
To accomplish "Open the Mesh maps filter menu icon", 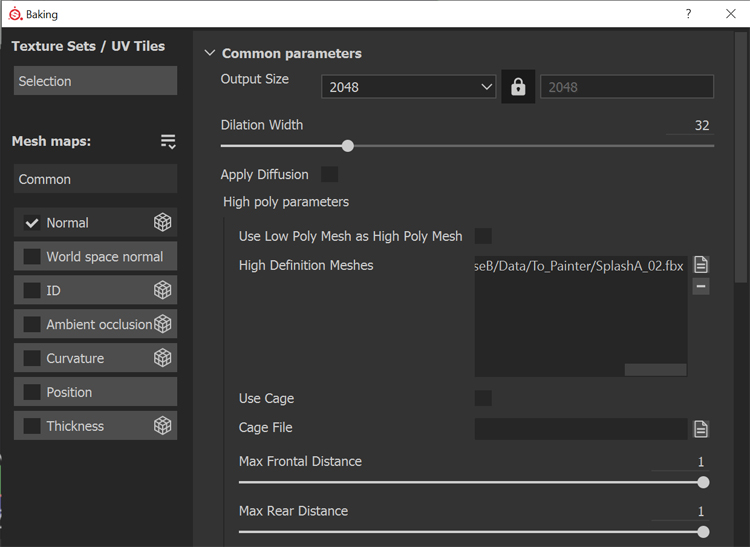I will point(168,142).
